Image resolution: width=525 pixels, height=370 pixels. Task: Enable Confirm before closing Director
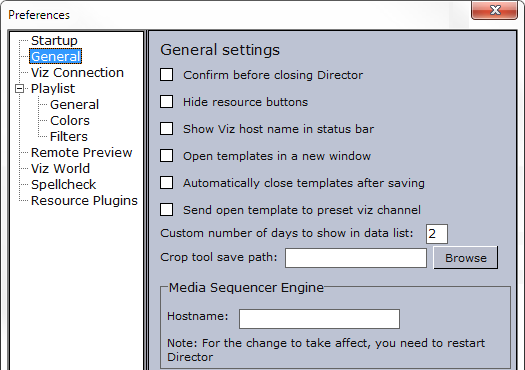coord(167,75)
